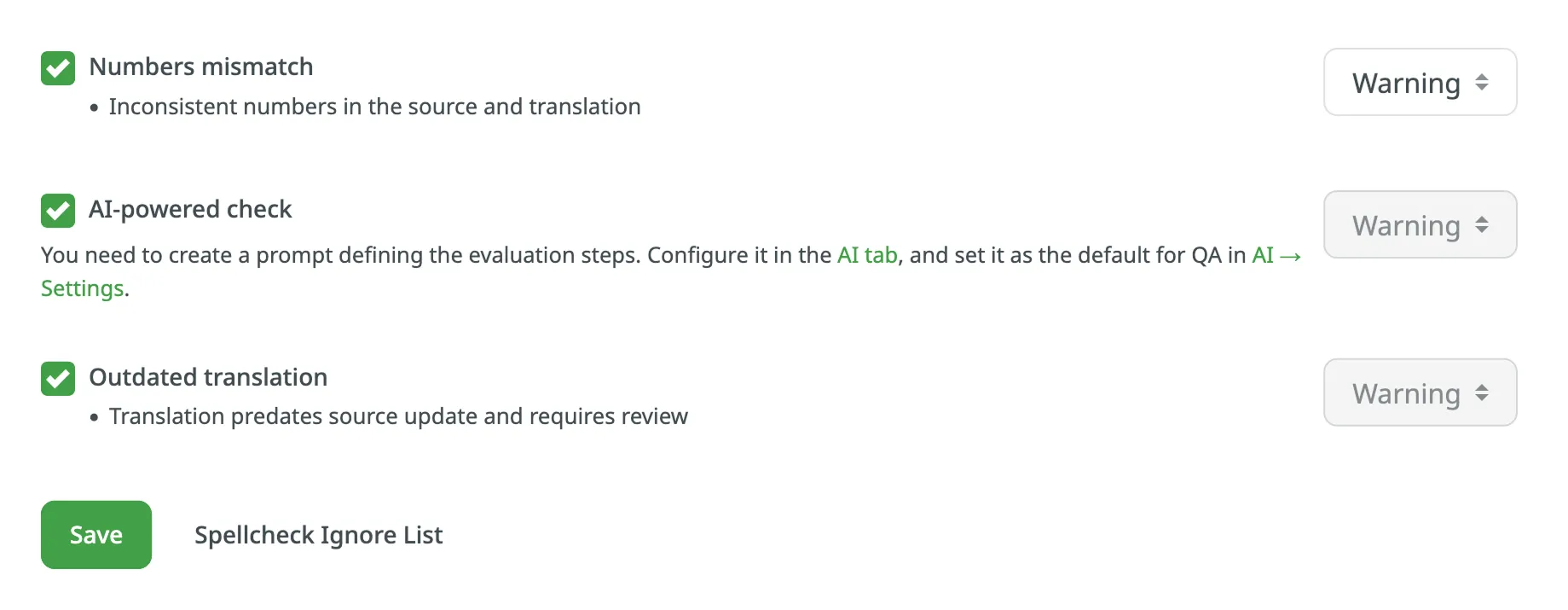The width and height of the screenshot is (1568, 610).
Task: Save the QA check settings
Action: 96,535
